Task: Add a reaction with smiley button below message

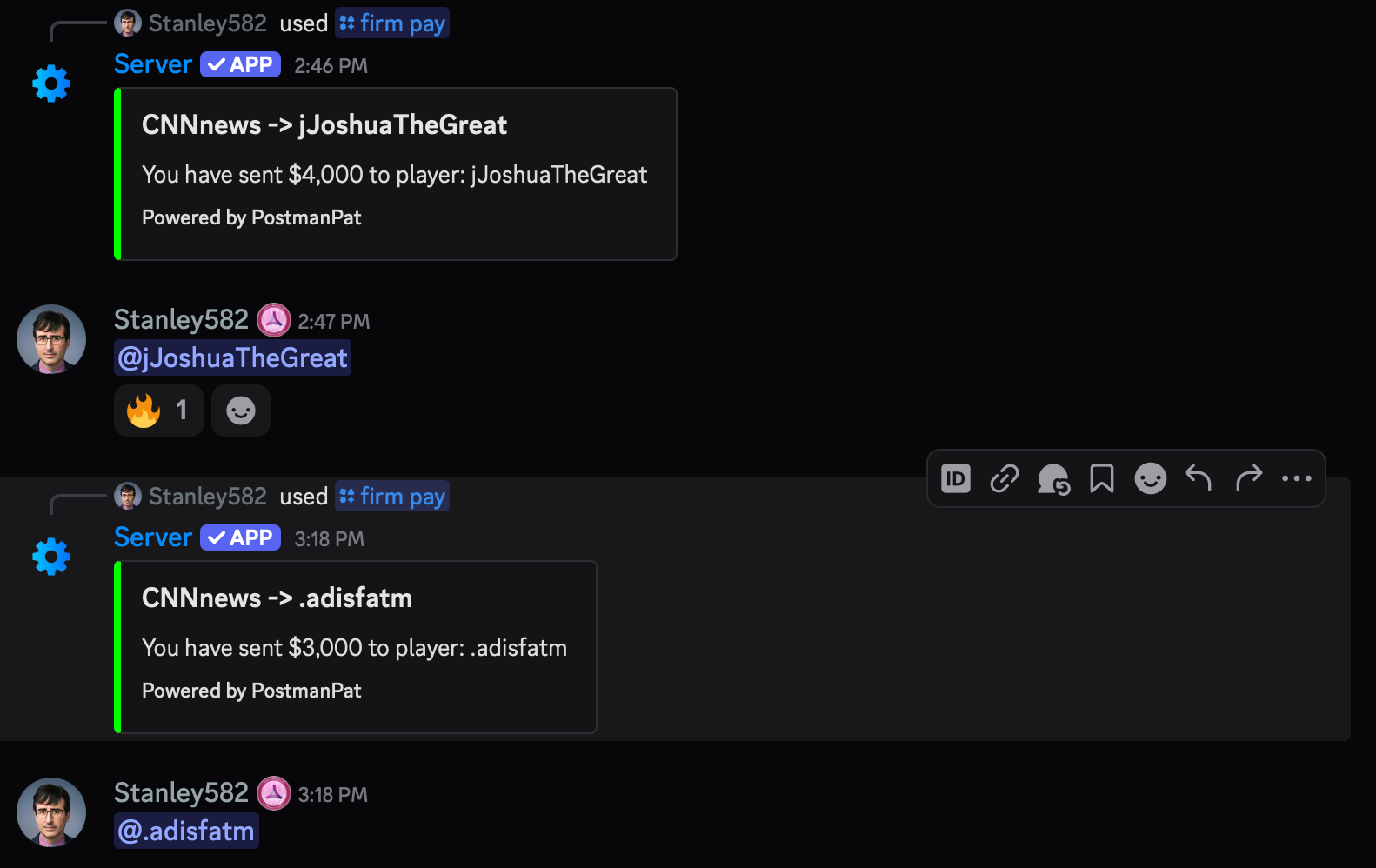Action: pos(241,410)
